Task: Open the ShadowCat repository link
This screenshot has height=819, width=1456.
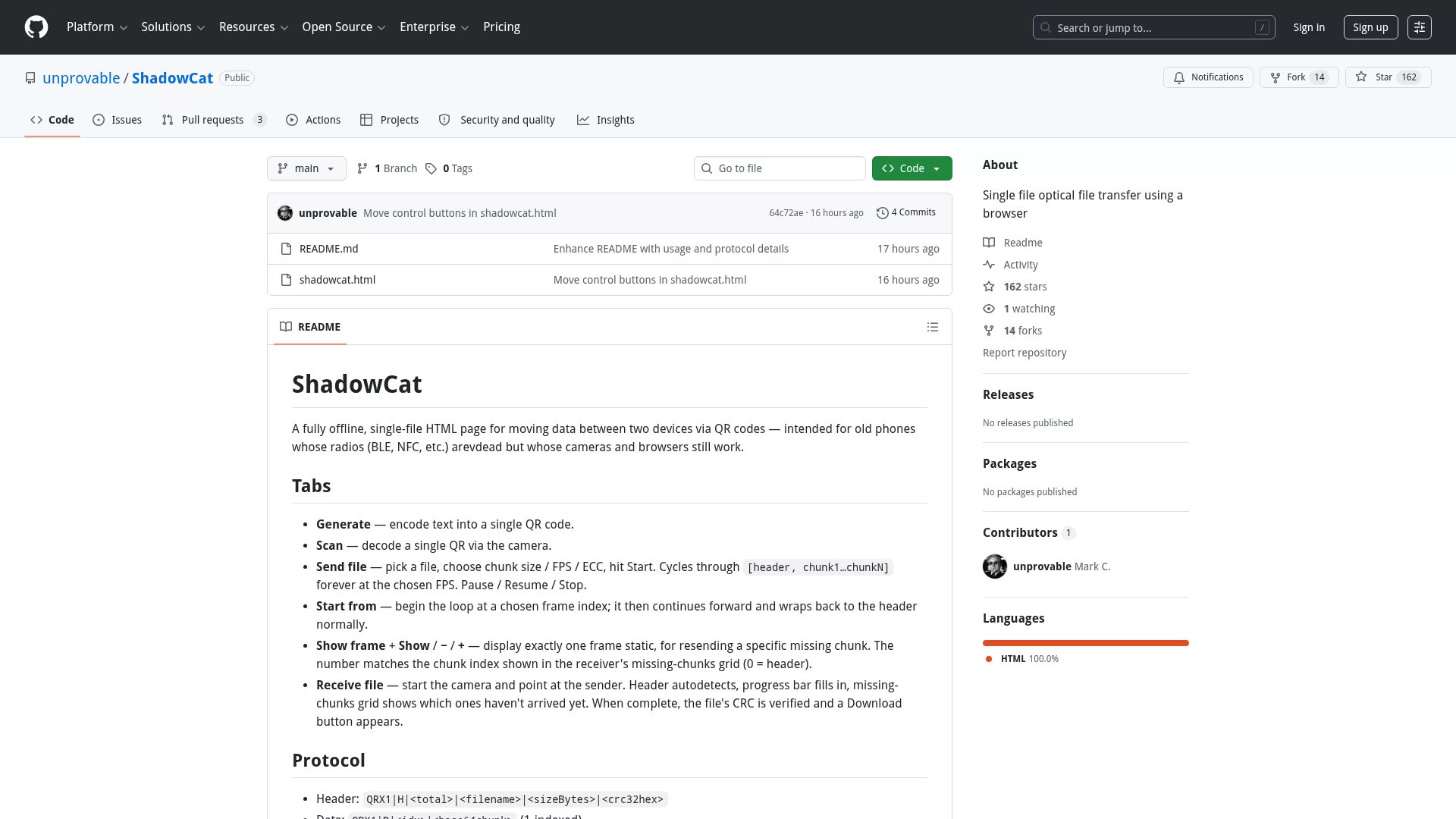Action: (172, 78)
